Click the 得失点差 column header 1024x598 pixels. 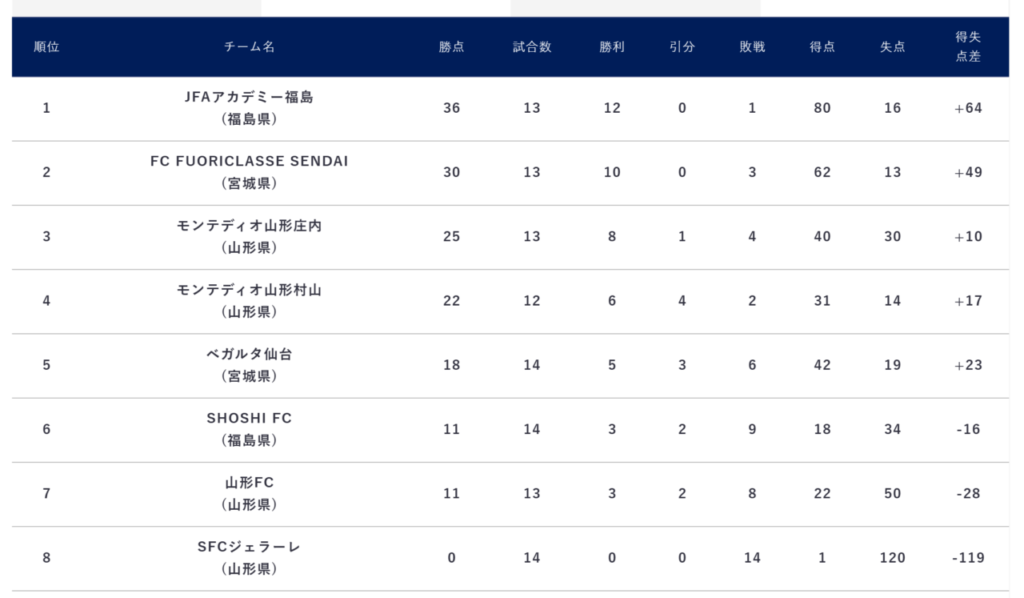click(x=968, y=47)
